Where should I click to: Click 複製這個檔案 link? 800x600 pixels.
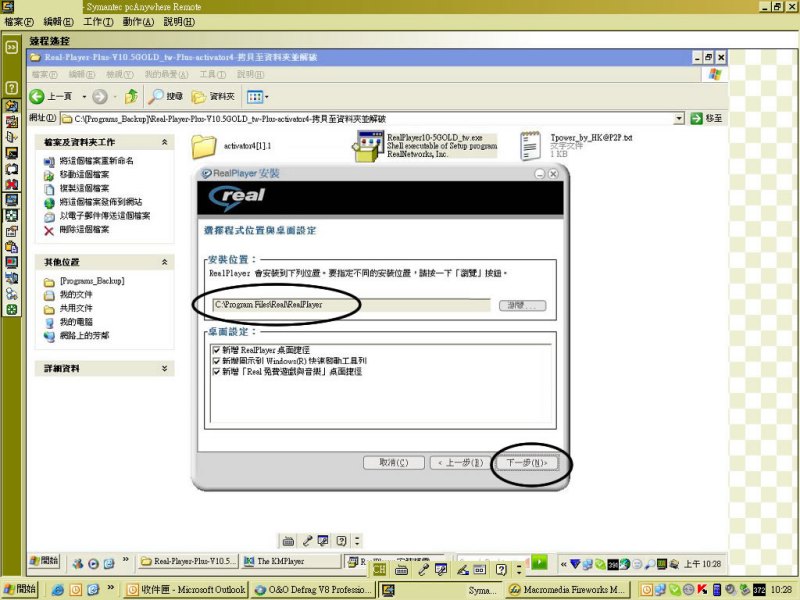click(84, 188)
